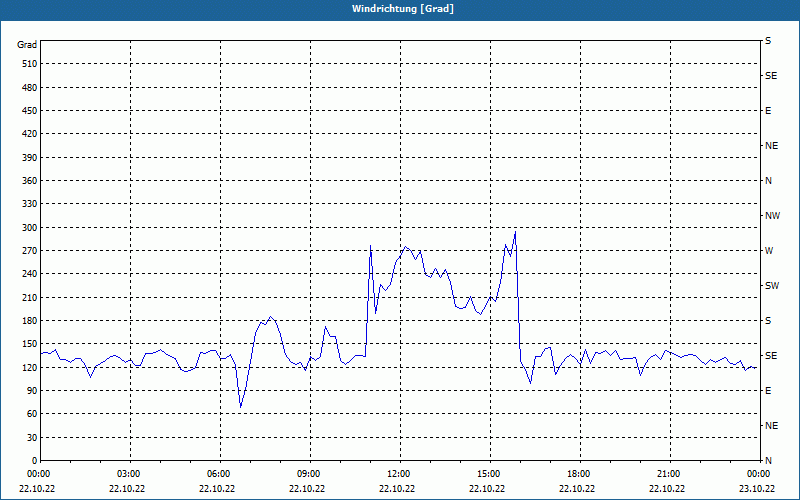Select the Grad unit label on y-axis
The width and height of the screenshot is (800, 500).
(27, 45)
